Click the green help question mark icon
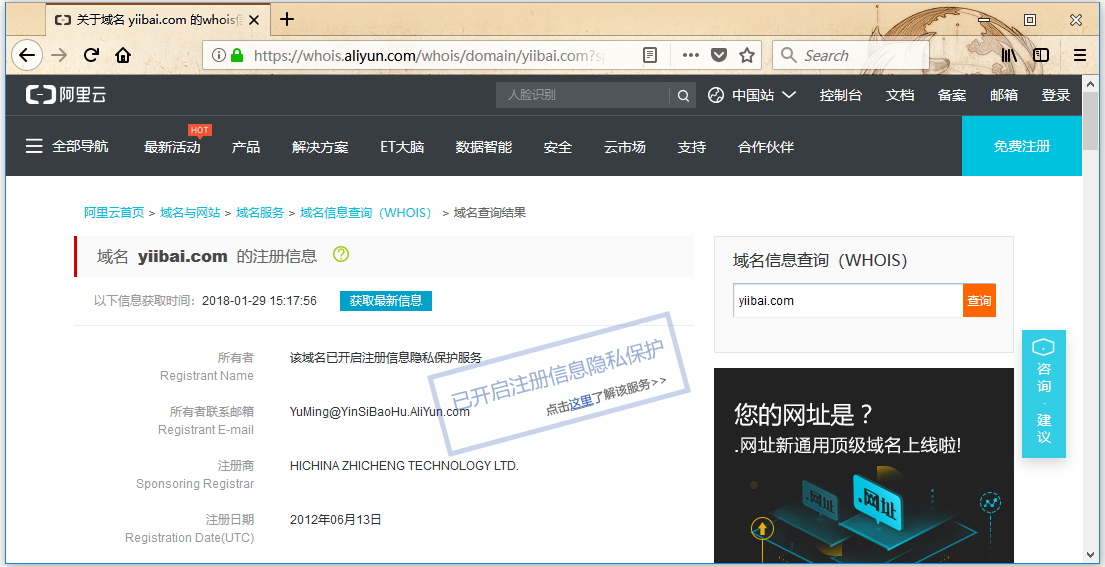The width and height of the screenshot is (1105, 567). (341, 255)
